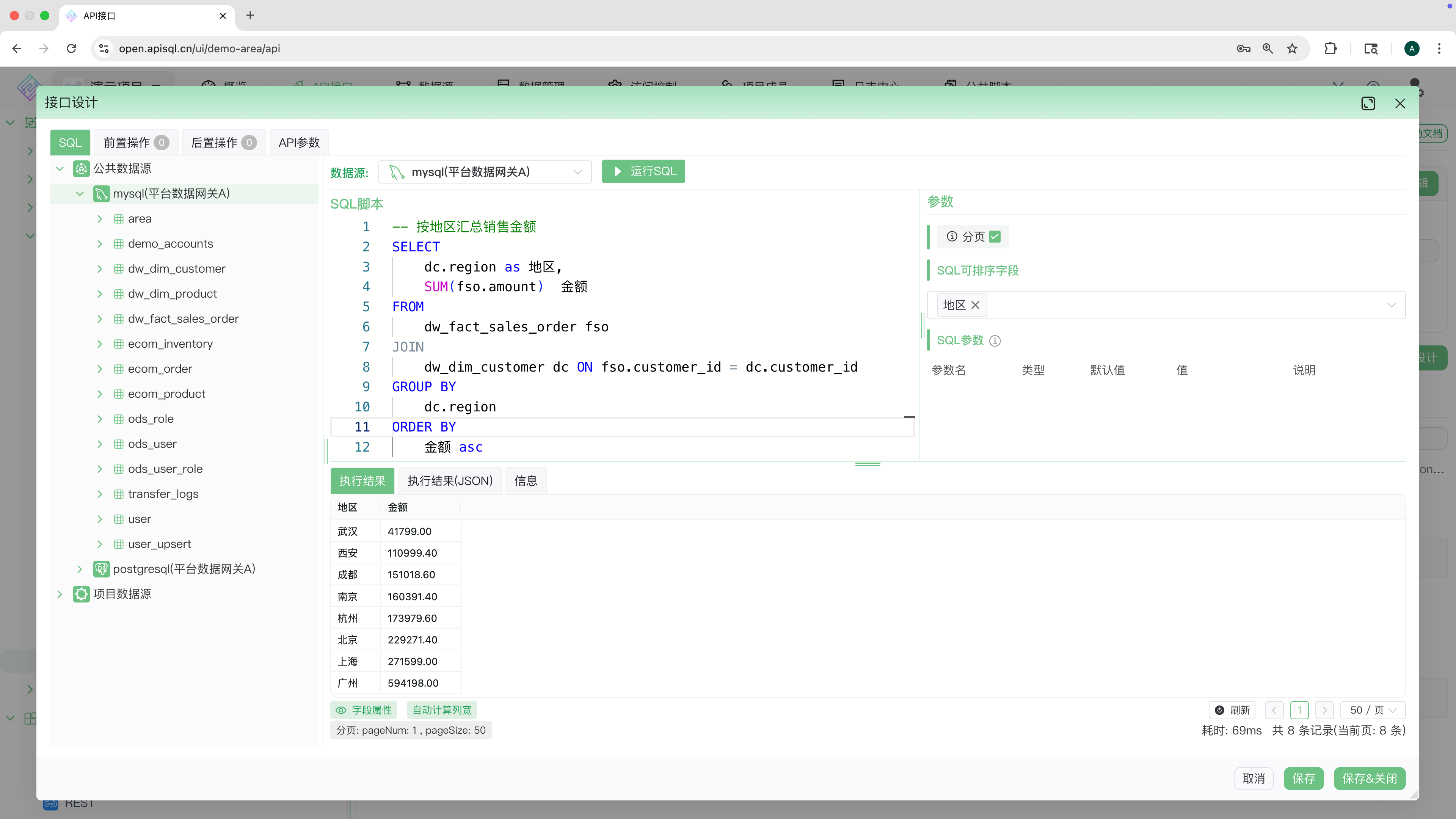Click the refresh icon near pagination controls

[1219, 710]
